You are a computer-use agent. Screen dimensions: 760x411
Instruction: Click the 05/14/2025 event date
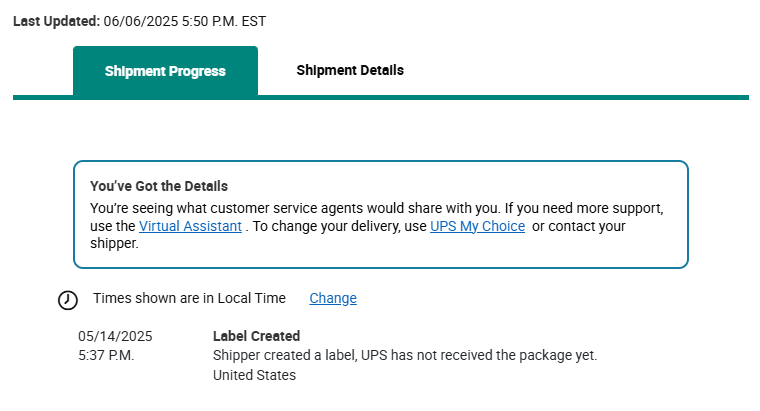click(115, 336)
